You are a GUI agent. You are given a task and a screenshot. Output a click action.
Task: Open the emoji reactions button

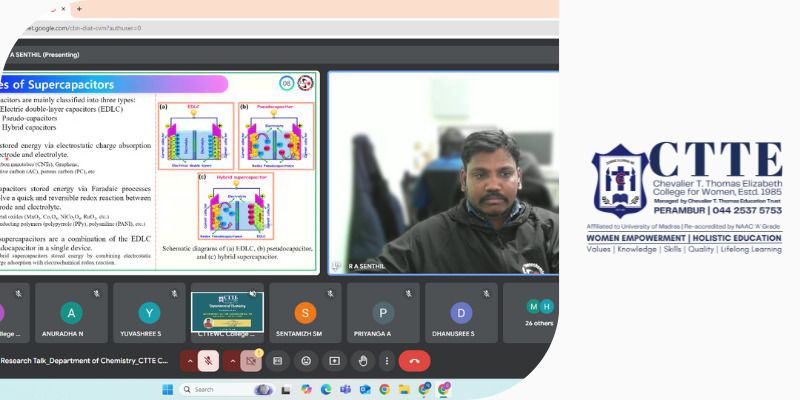click(x=306, y=361)
